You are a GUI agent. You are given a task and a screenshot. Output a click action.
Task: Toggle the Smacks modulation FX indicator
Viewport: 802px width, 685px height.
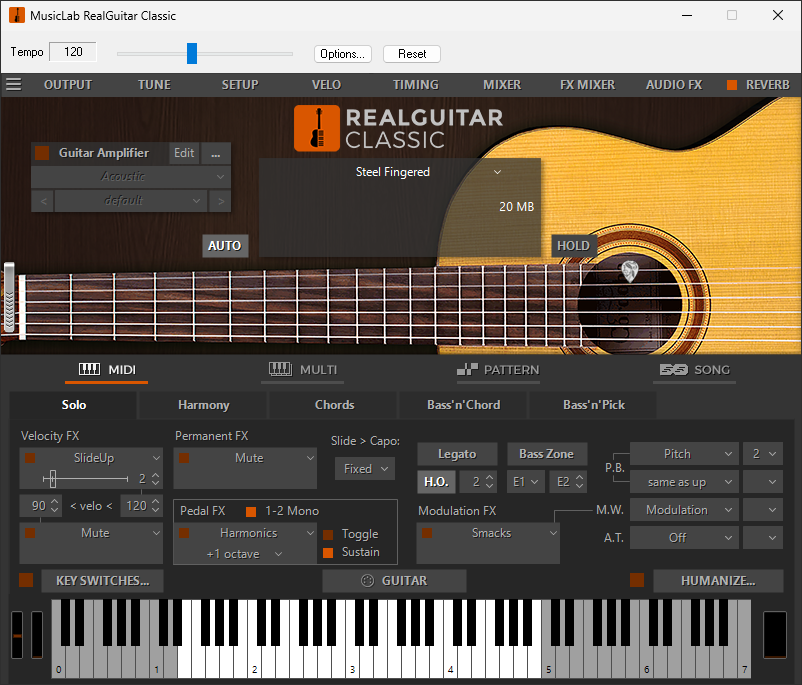click(x=427, y=533)
